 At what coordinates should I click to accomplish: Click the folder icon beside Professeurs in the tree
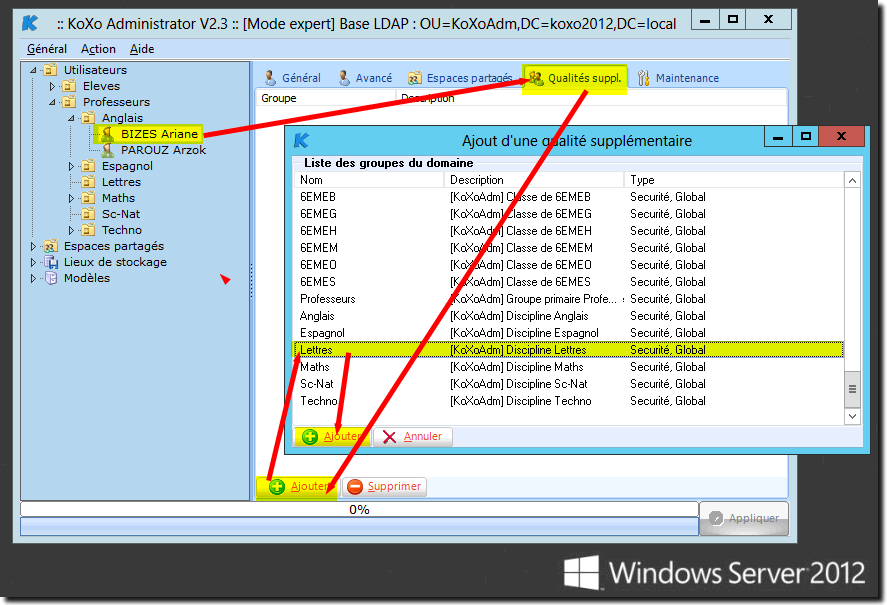click(70, 102)
